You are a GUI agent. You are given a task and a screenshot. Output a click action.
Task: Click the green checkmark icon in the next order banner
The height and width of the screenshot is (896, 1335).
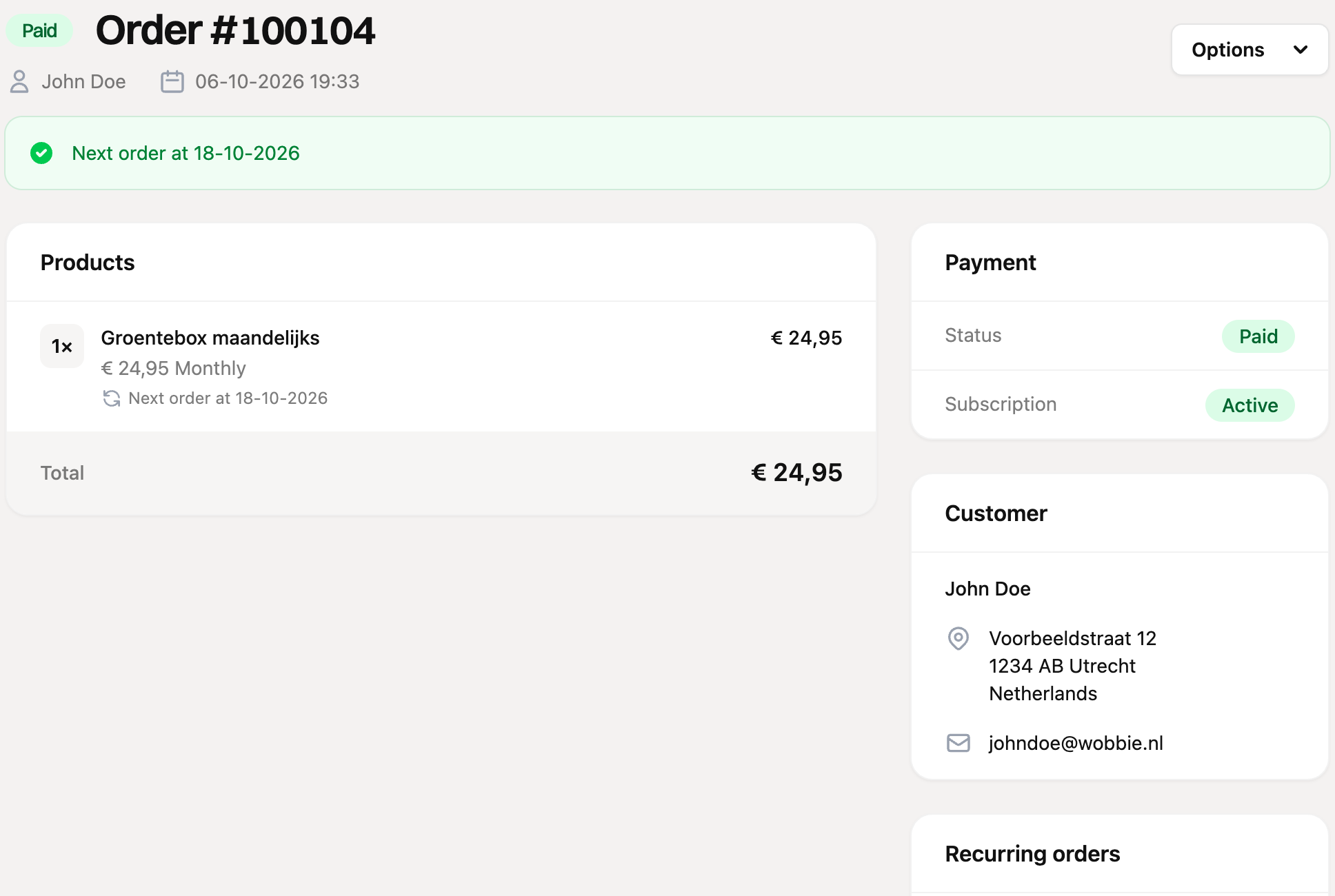[x=41, y=153]
